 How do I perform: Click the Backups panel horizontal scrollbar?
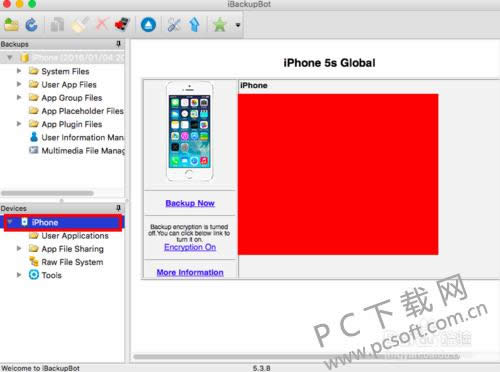tap(47, 193)
